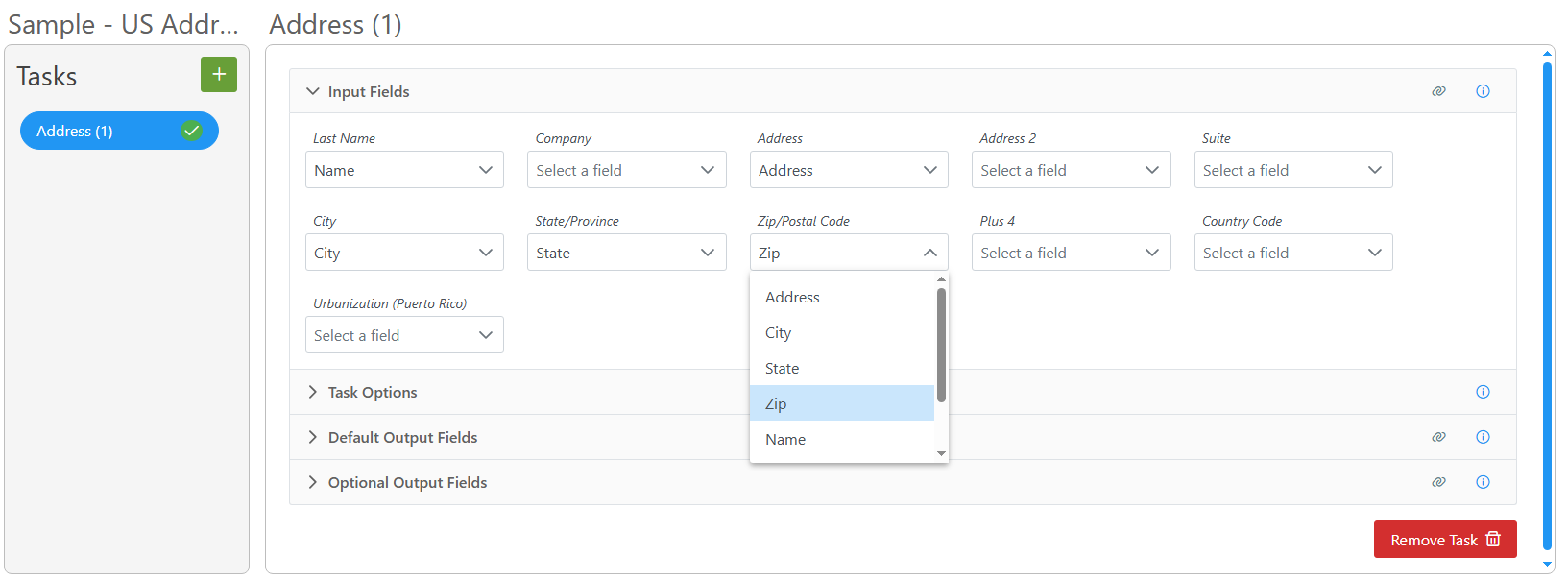This screenshot has width=1568, height=580.
Task: Open the info icon for Input Fields
Action: coord(1483,91)
